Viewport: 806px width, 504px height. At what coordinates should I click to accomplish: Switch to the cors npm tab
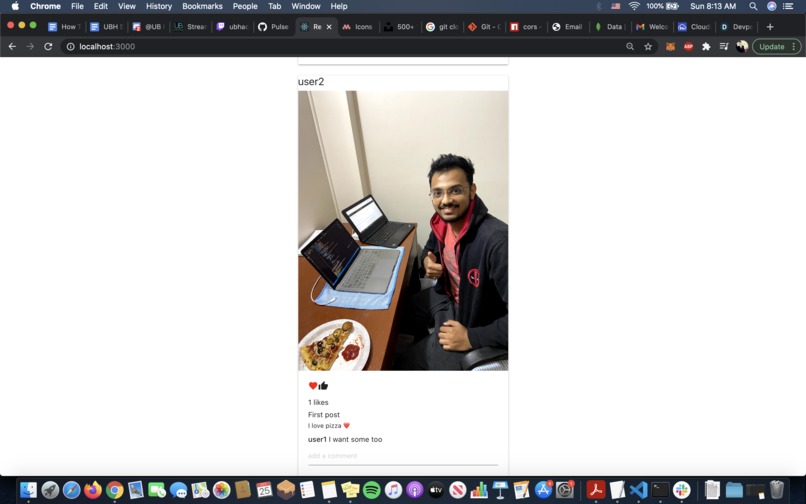pyautogui.click(x=526, y=27)
